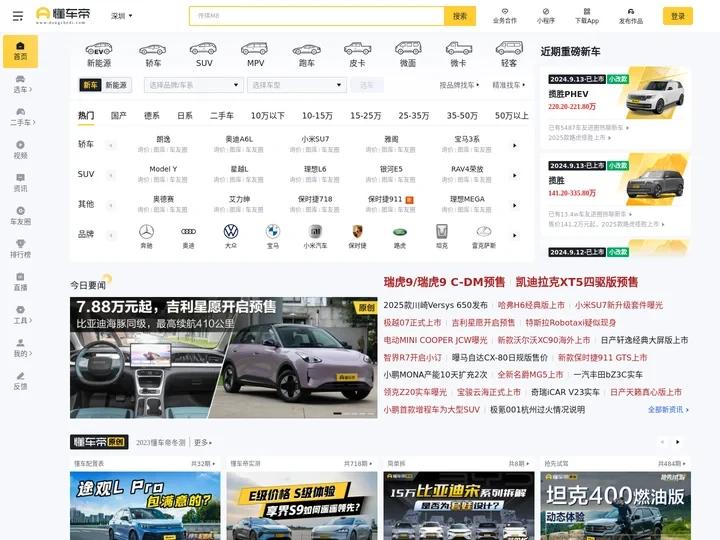Go to 首页 in the sidebar

[20, 51]
